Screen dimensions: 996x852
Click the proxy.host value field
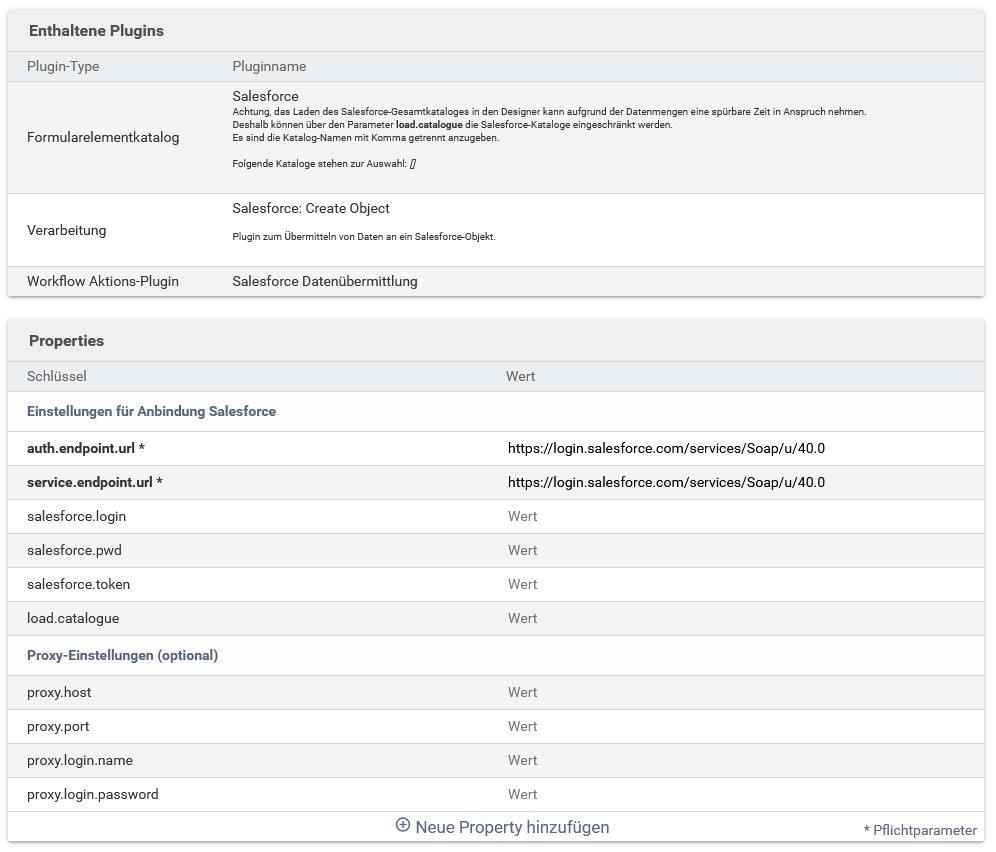coord(740,693)
